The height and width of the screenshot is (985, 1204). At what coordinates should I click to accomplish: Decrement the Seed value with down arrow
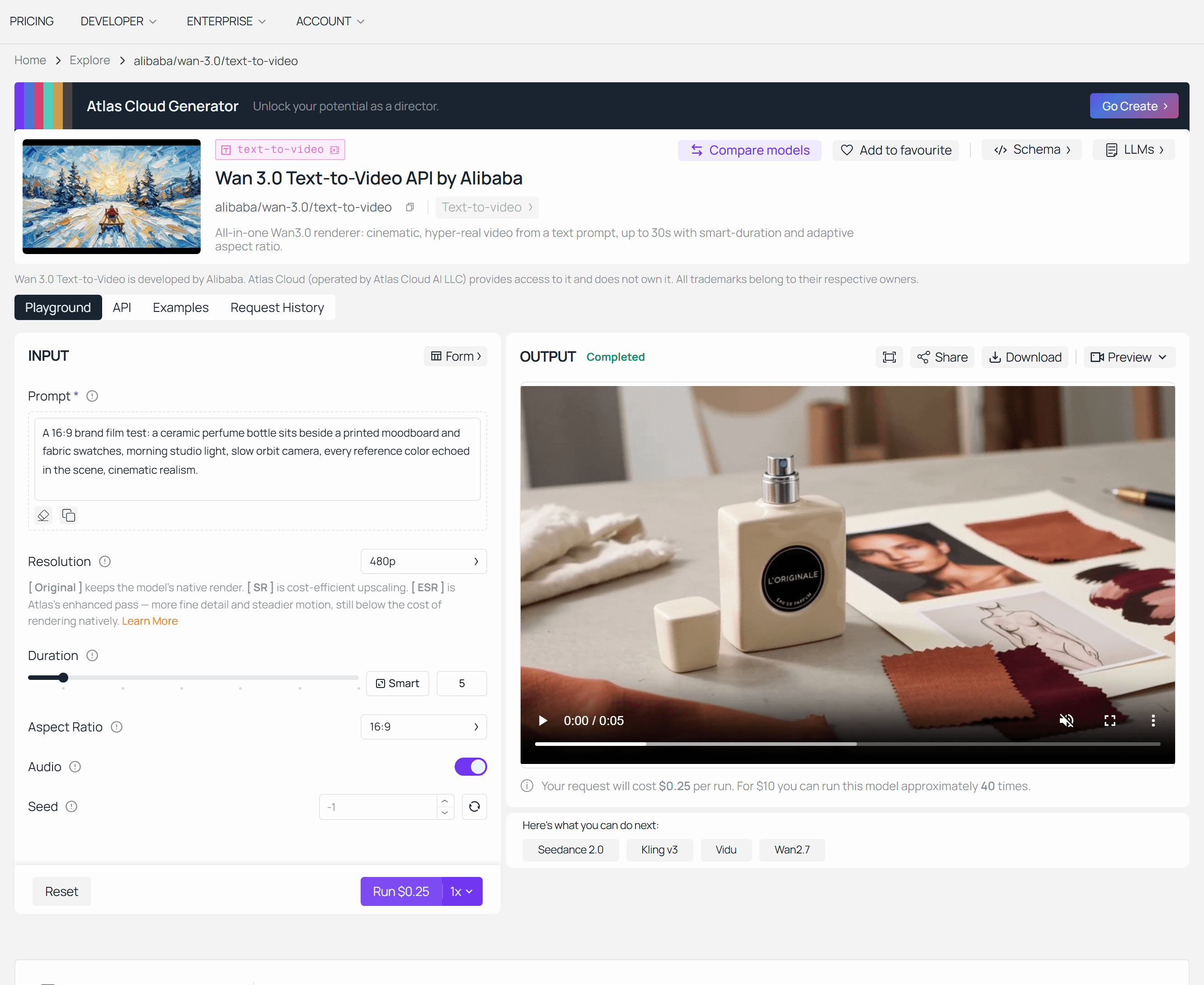(x=445, y=813)
